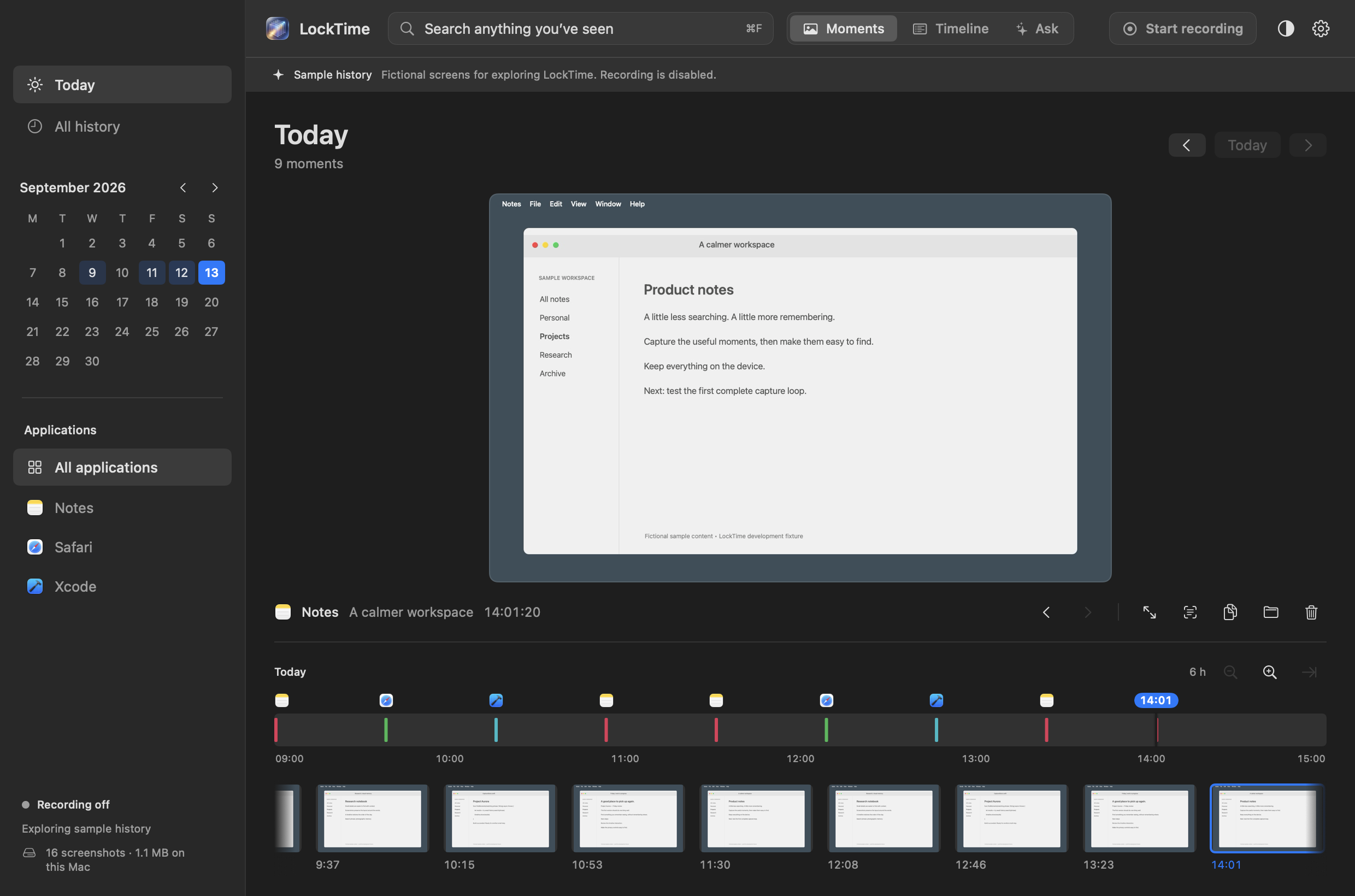Open the 10:15 moment thumbnail

[500, 818]
